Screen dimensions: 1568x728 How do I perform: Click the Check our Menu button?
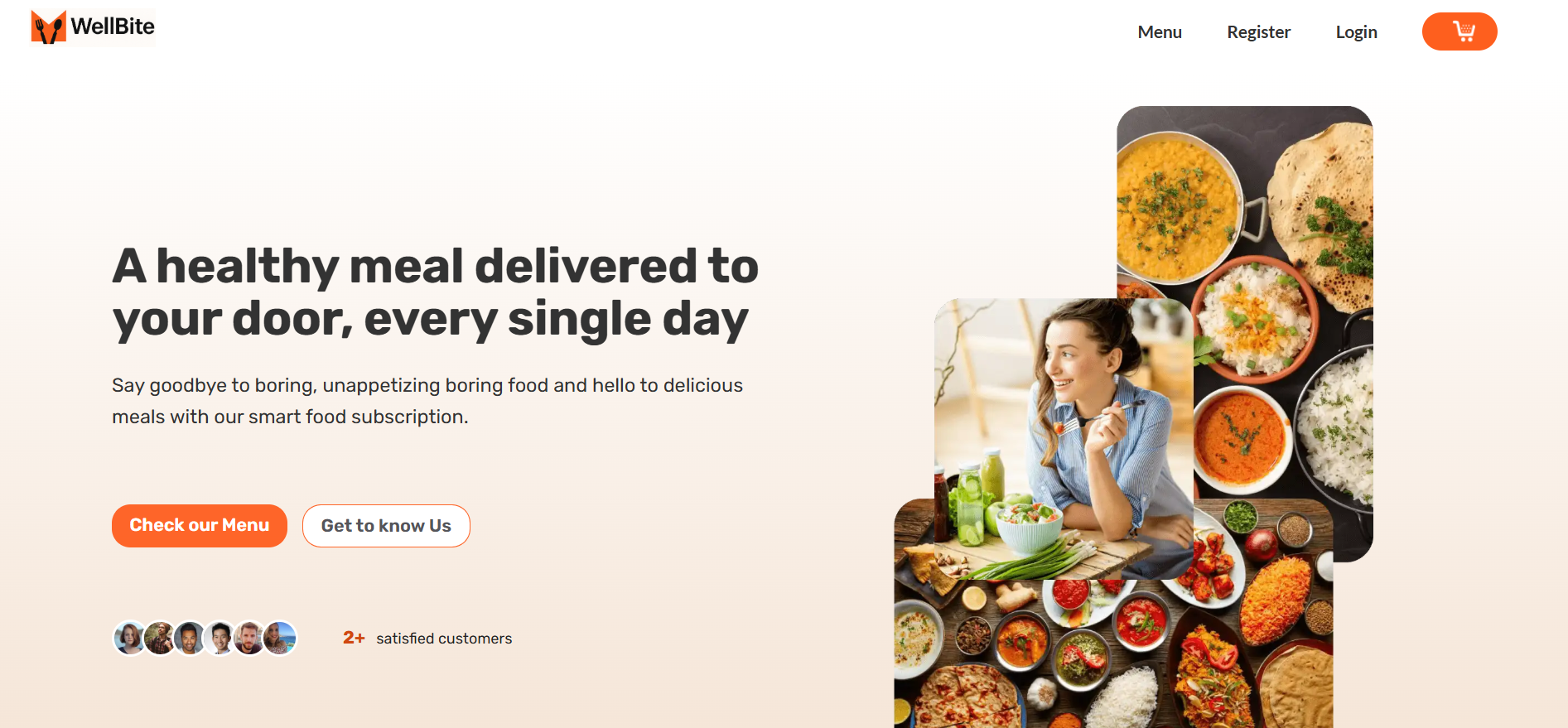[200, 525]
